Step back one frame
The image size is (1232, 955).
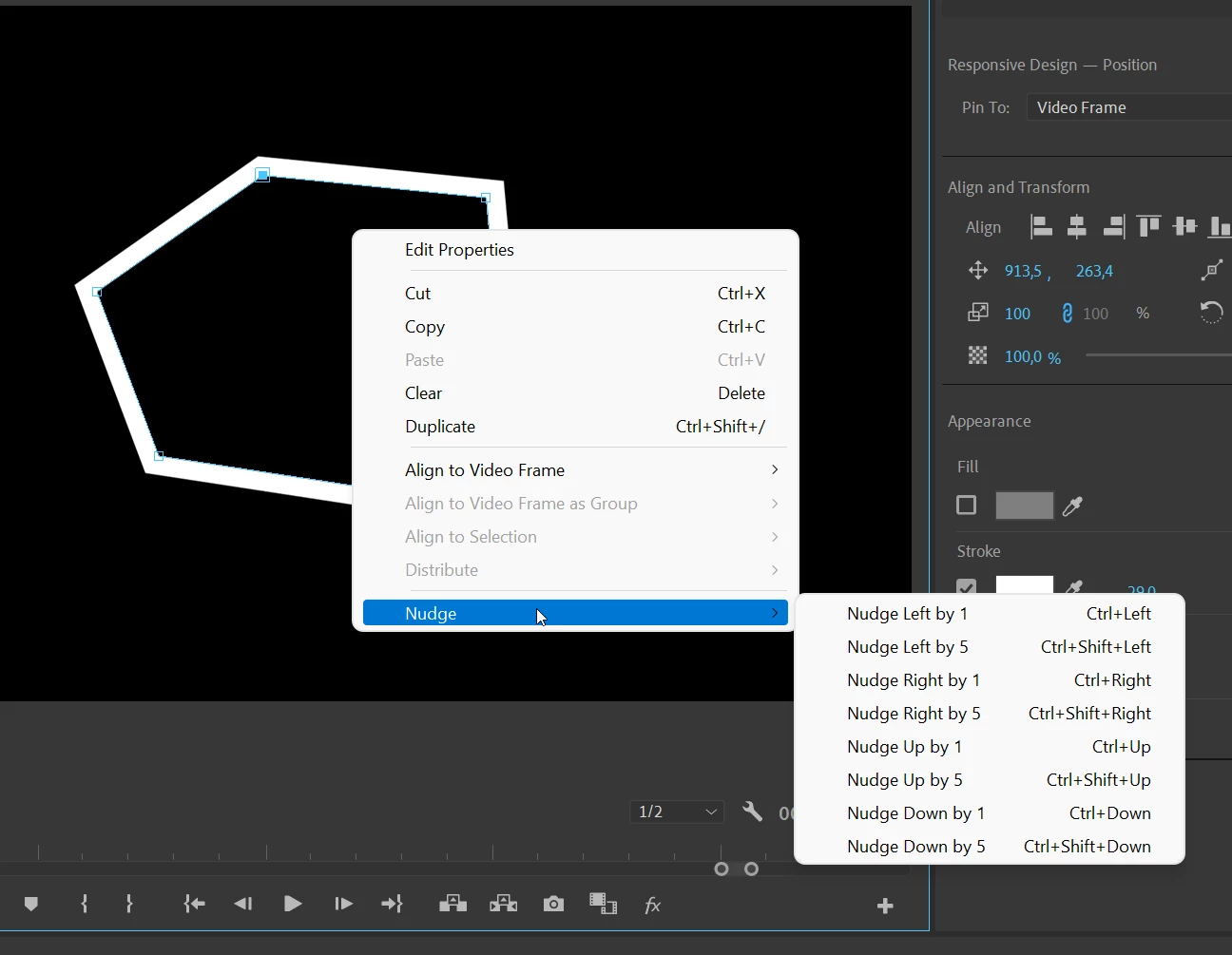point(243,905)
